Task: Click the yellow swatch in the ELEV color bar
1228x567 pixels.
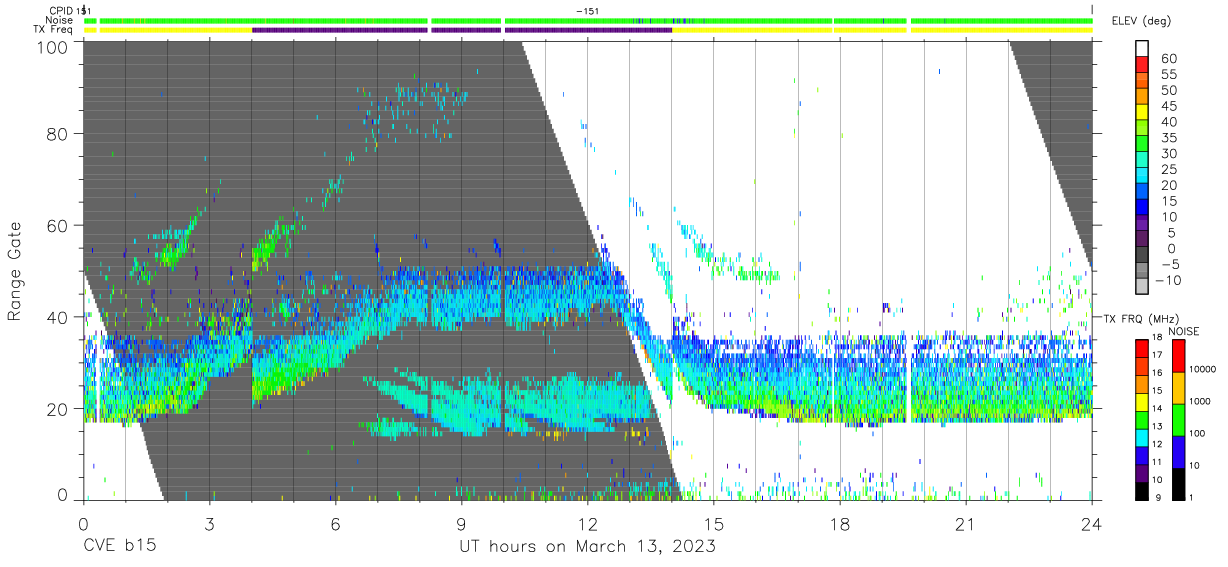Action: tap(1142, 112)
